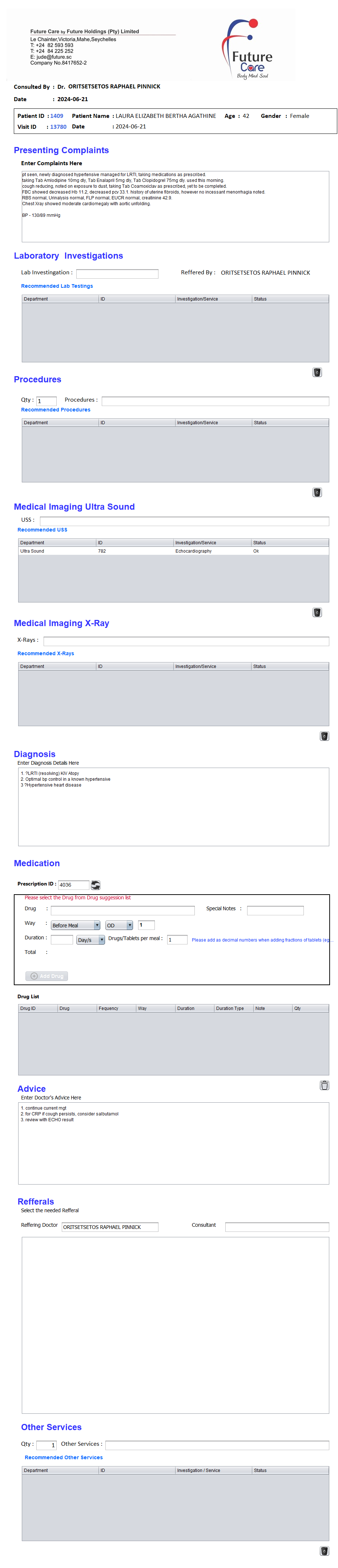
Task: Click the Special Notes text field
Action: coord(275,911)
